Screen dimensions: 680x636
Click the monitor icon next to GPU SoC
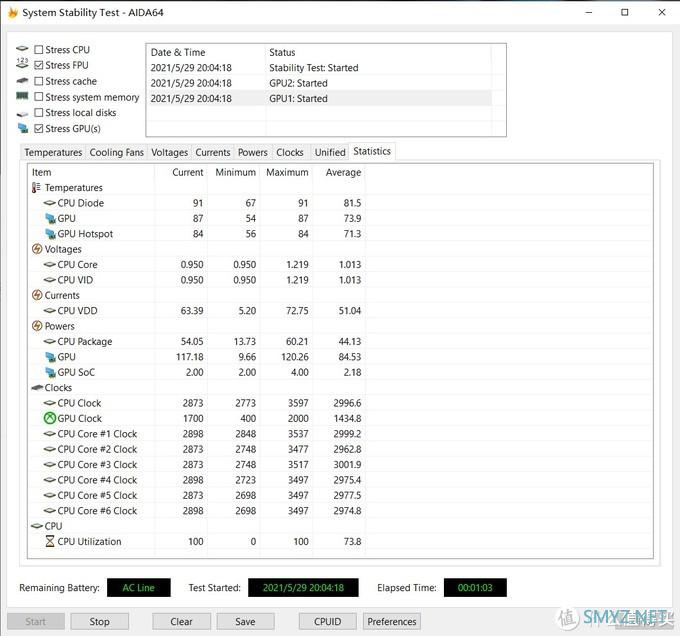point(50,372)
